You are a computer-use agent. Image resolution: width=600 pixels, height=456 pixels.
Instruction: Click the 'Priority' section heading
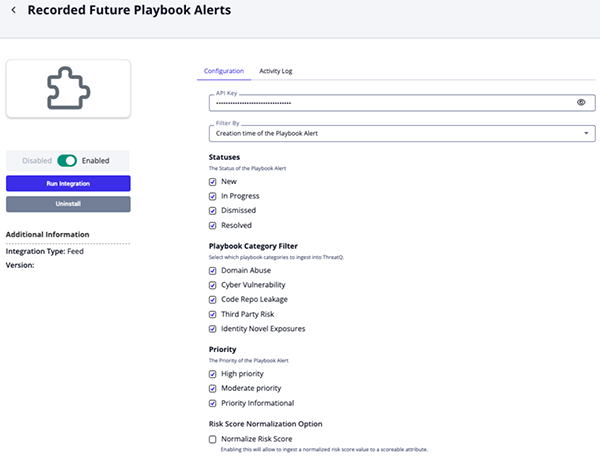click(222, 349)
